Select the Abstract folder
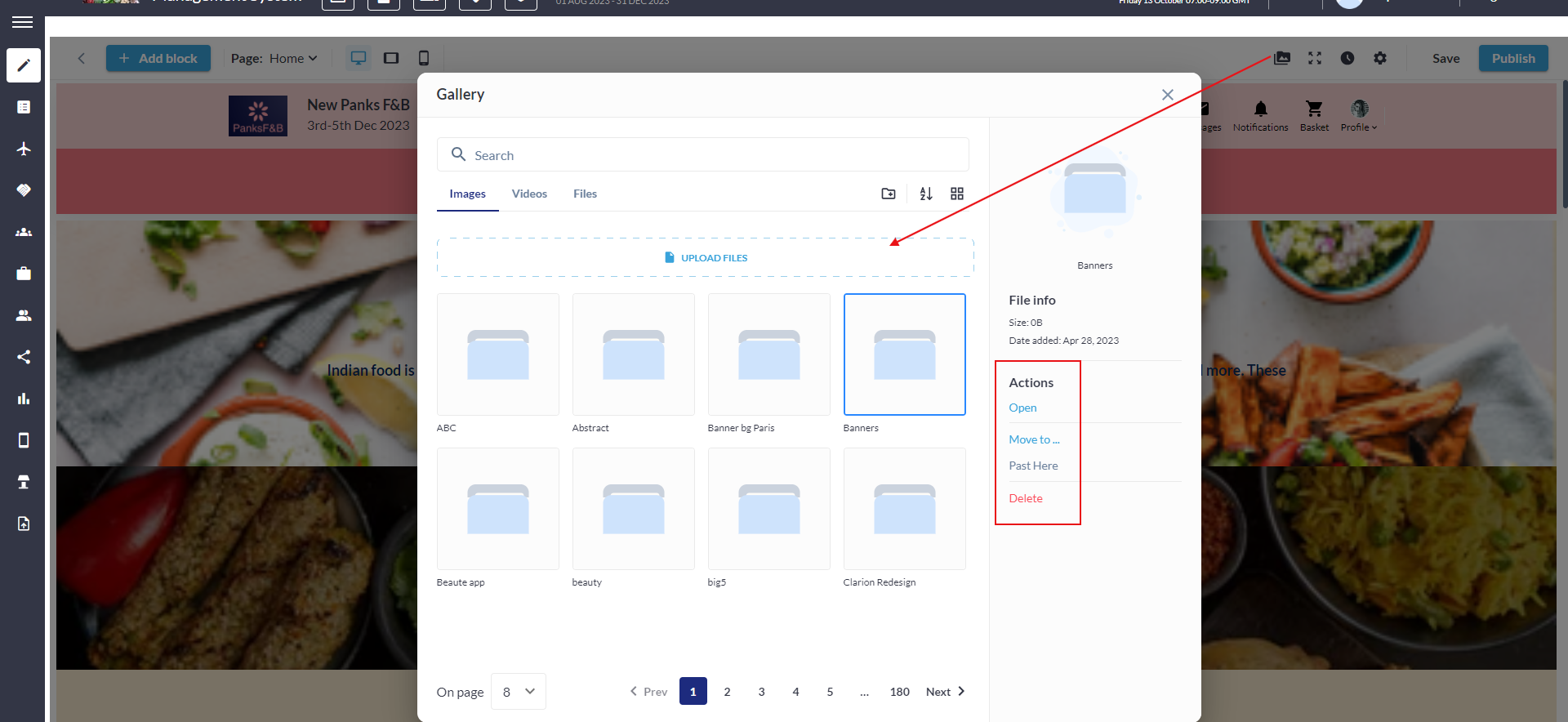 pos(634,354)
